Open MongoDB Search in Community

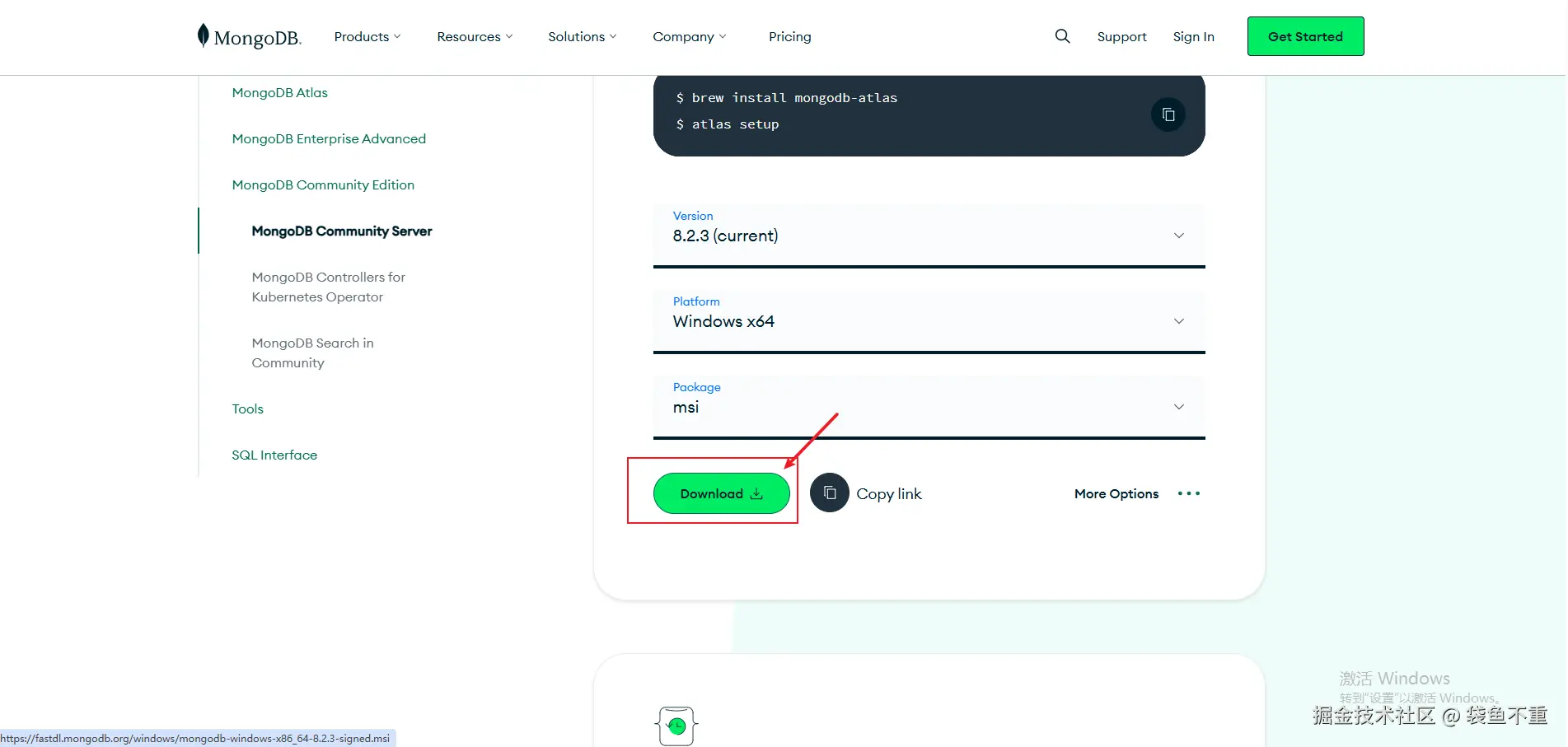coord(312,352)
